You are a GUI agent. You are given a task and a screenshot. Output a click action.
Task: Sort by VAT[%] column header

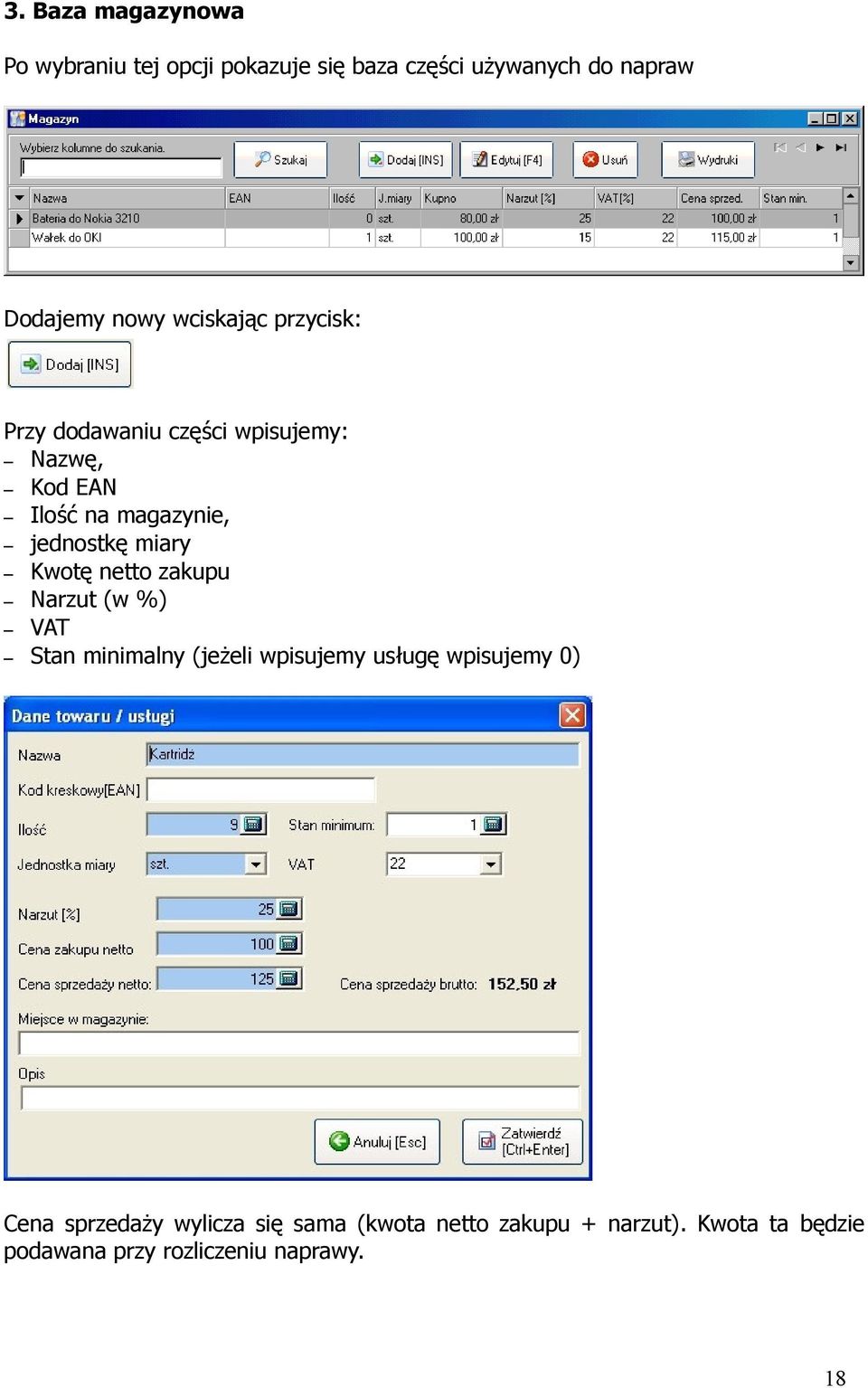click(636, 198)
